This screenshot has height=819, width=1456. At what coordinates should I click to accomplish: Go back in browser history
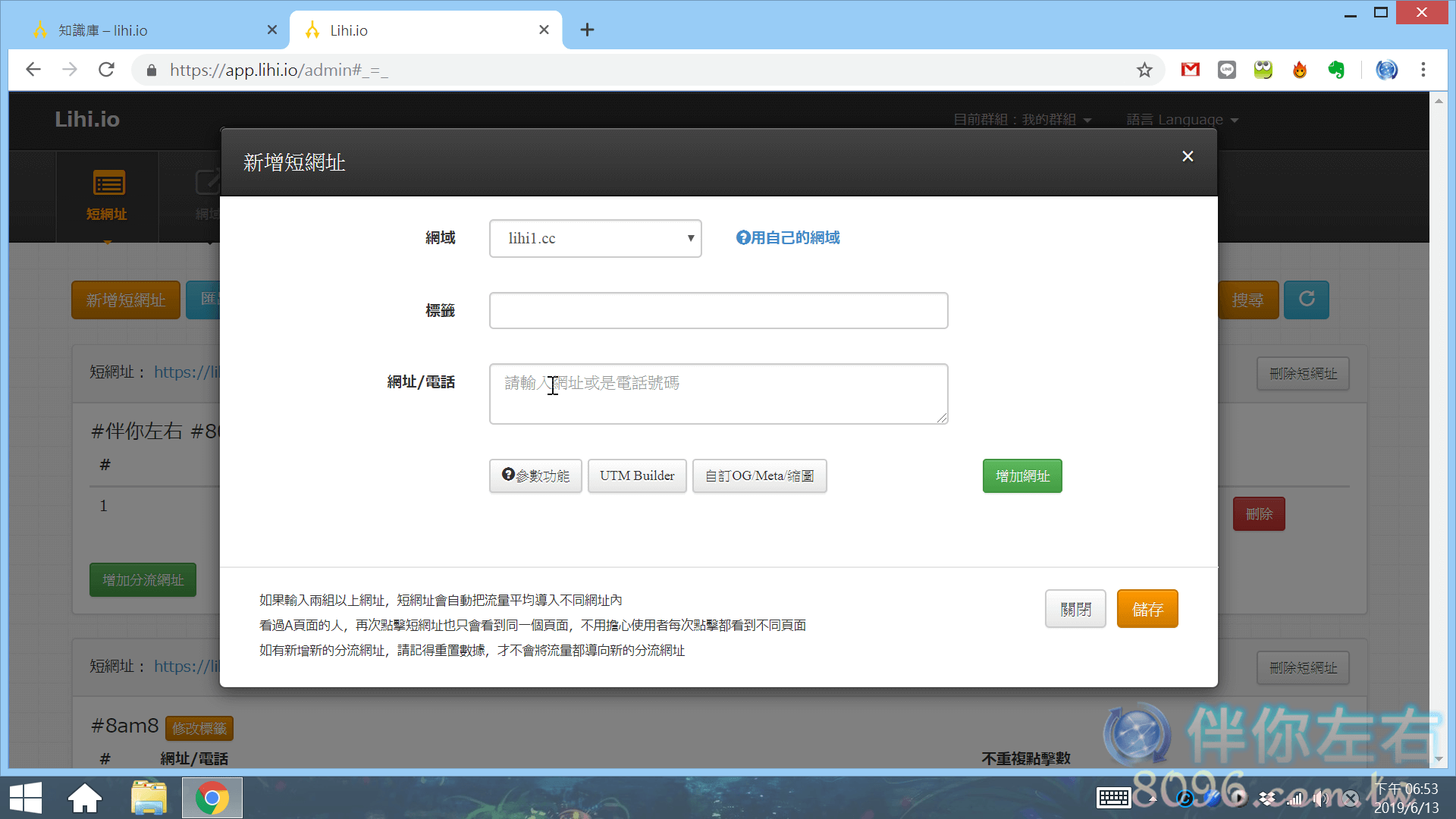[x=33, y=70]
